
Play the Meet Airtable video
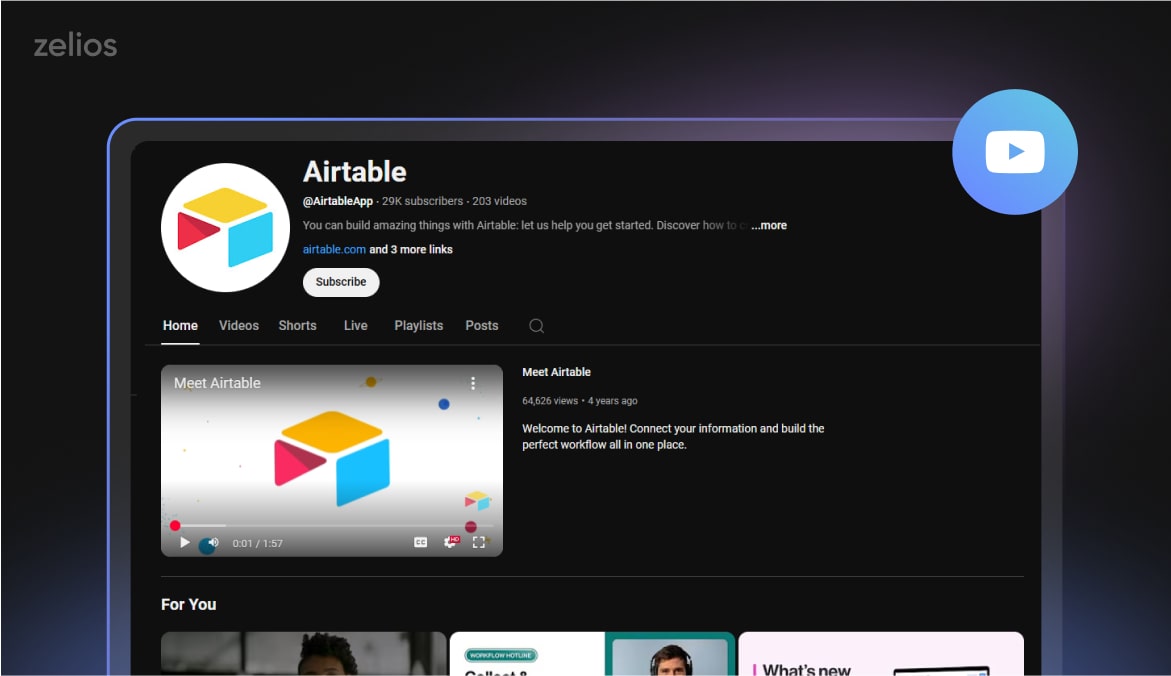pos(184,542)
